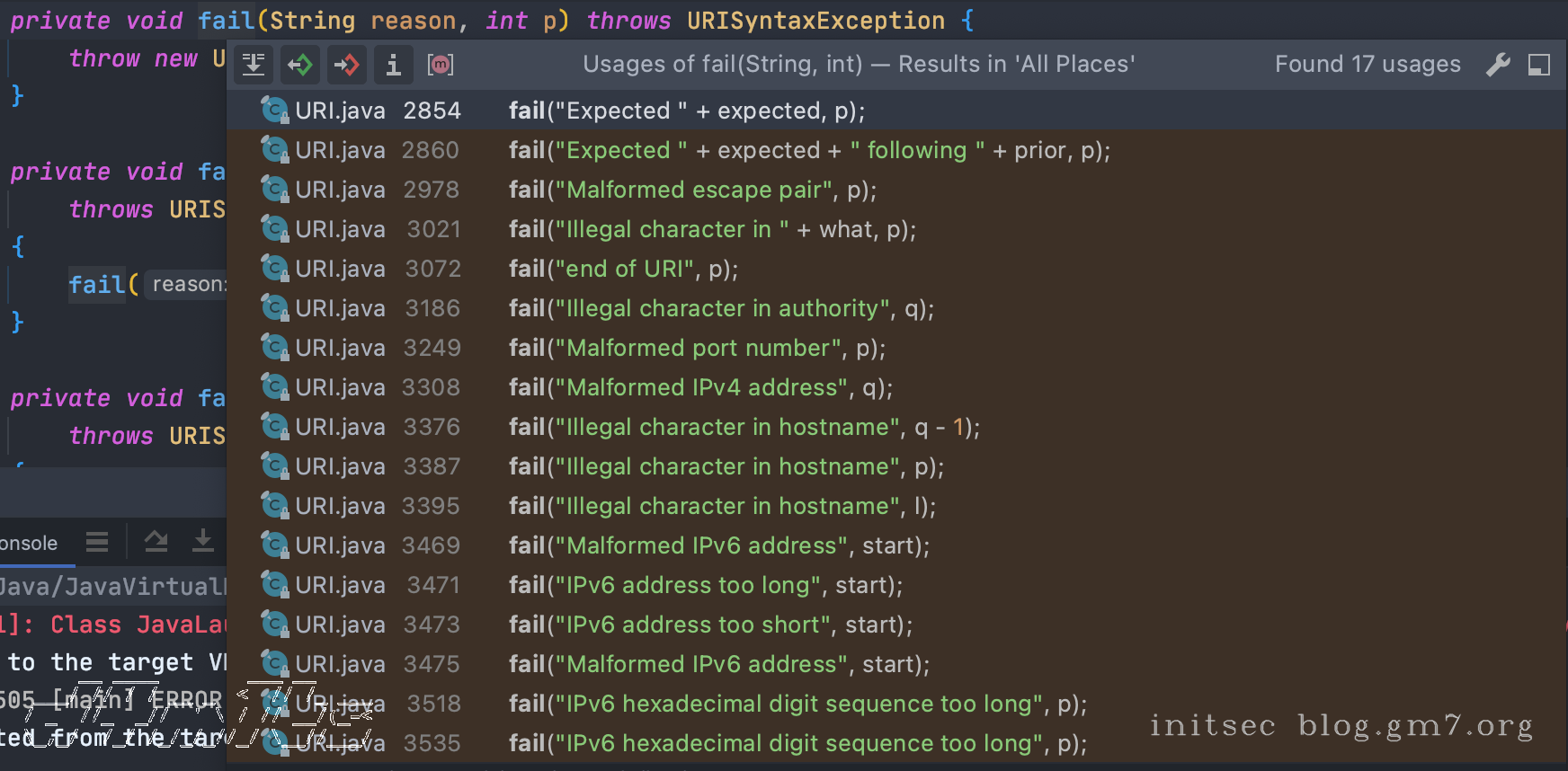1568x771 pixels.
Task: Click the URI.java class icon on line 2854
Action: pyautogui.click(x=274, y=110)
